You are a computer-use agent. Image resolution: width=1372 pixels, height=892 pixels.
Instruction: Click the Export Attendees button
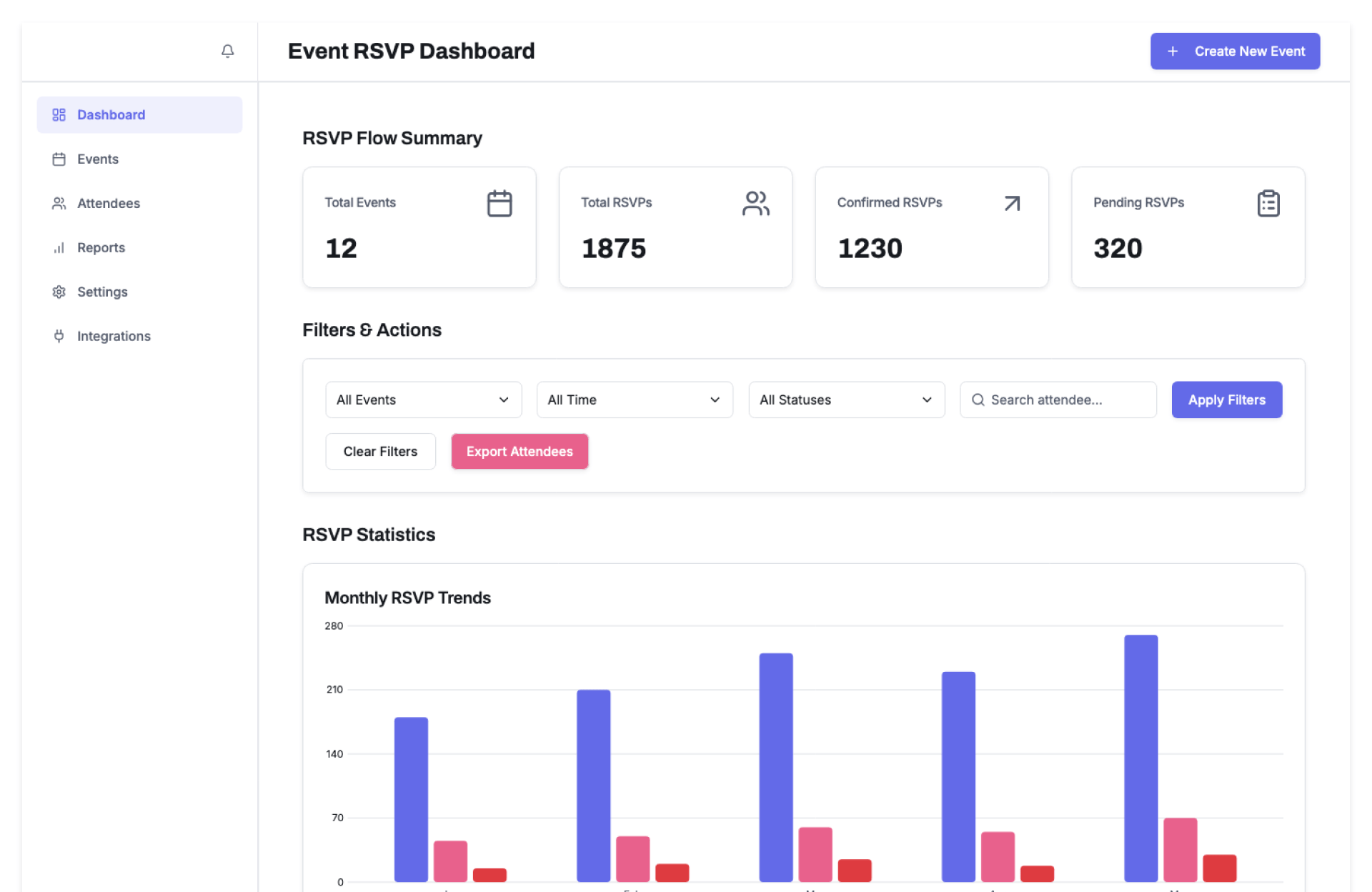click(x=520, y=451)
